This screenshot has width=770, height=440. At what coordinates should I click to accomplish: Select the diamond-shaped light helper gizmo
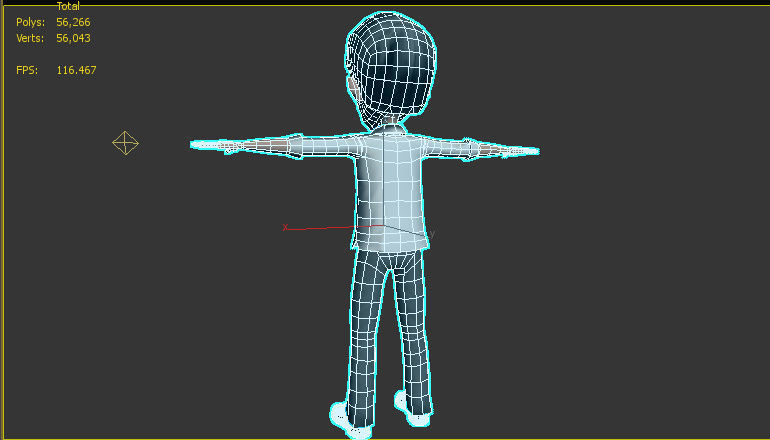coord(125,143)
